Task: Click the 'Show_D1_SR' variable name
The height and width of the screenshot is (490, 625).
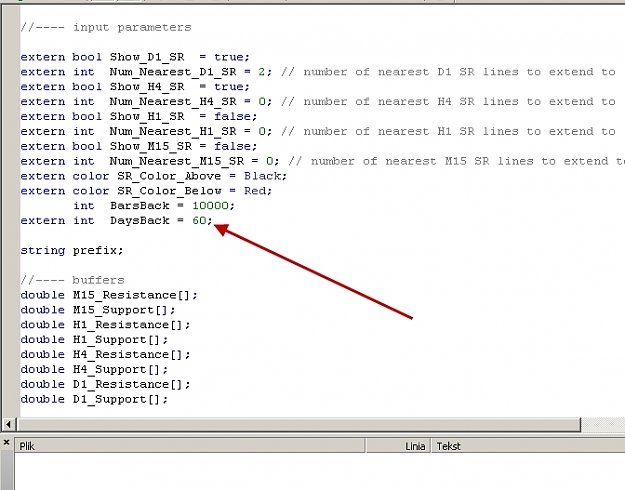Action: 147,57
